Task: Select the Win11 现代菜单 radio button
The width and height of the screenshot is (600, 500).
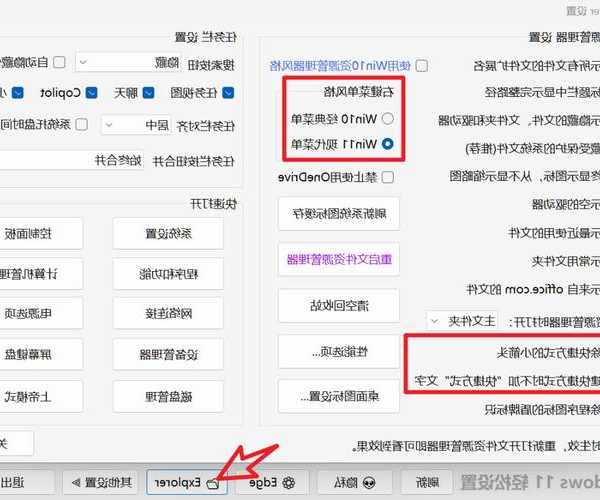Action: 388,144
